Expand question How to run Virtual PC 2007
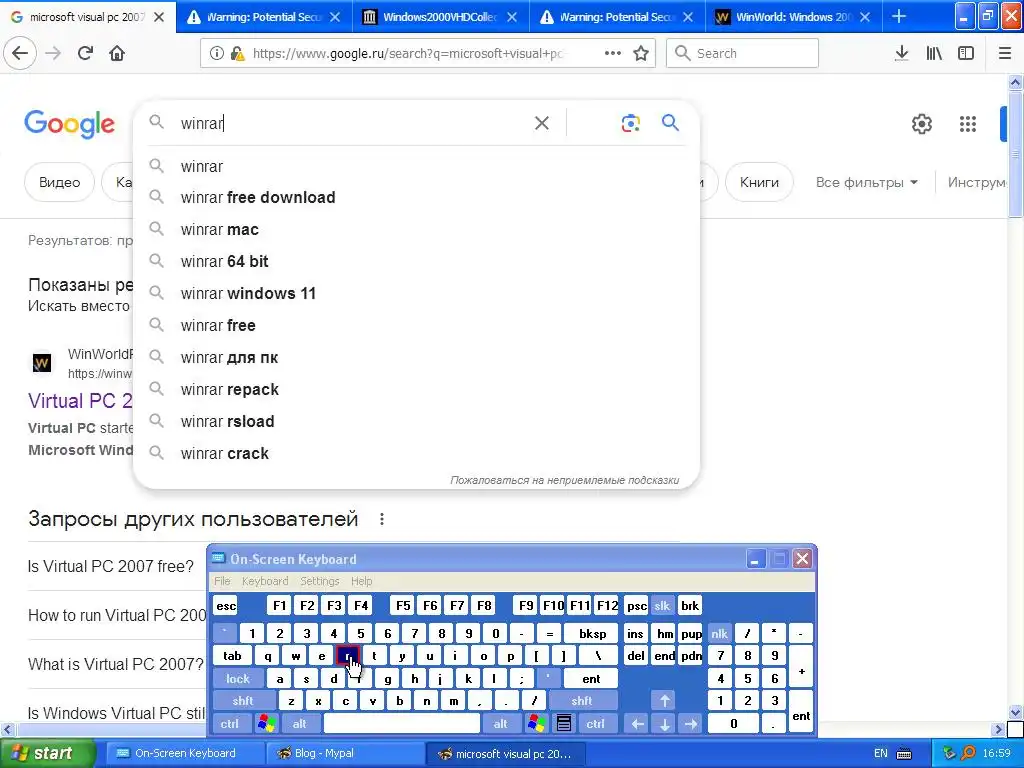The height and width of the screenshot is (768, 1024). tap(118, 615)
